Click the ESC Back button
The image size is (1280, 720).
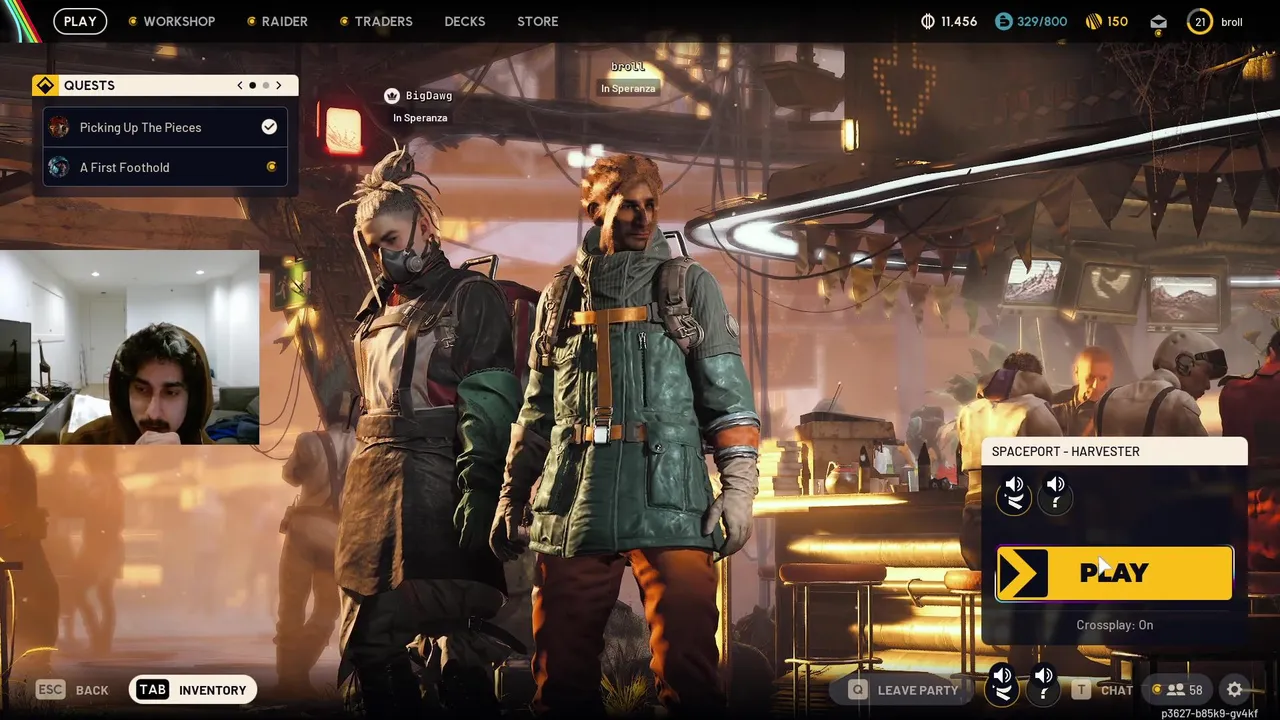click(x=73, y=690)
